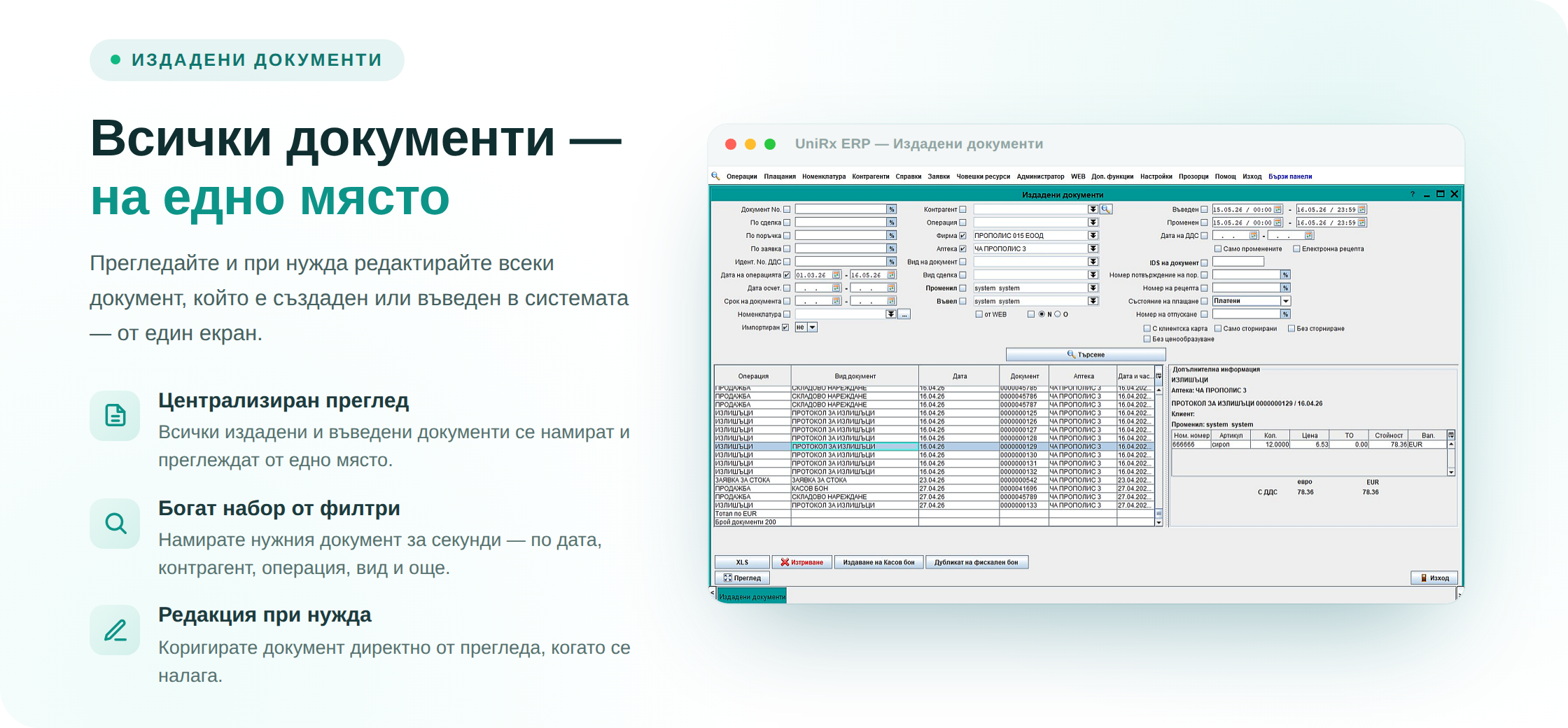Open contractor lookup magnifier next to Контрагент field

(x=1106, y=209)
